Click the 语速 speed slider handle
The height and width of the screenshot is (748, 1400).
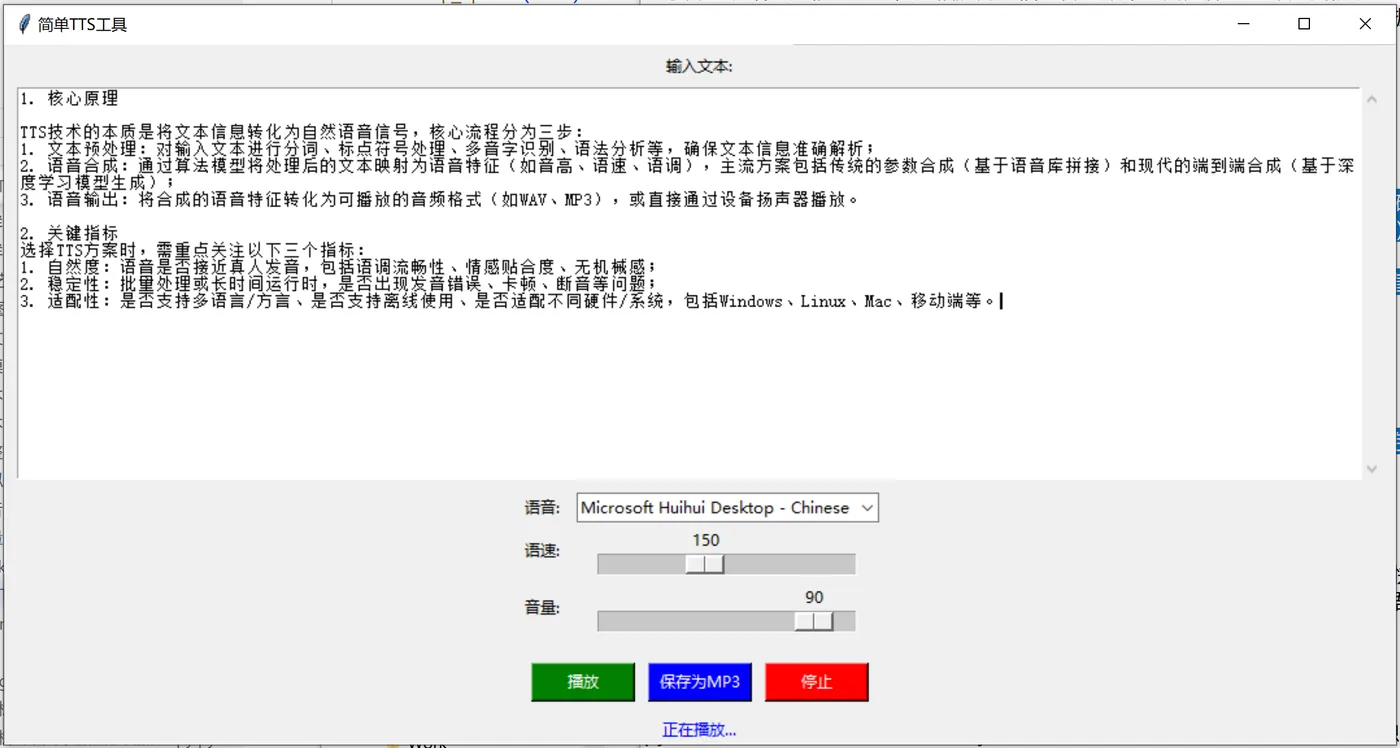(706, 564)
